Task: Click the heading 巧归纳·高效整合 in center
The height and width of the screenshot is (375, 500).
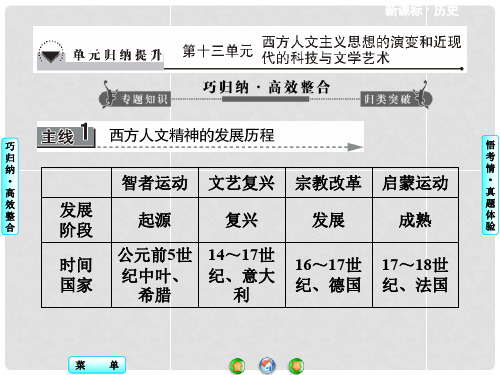Action: click(x=266, y=87)
